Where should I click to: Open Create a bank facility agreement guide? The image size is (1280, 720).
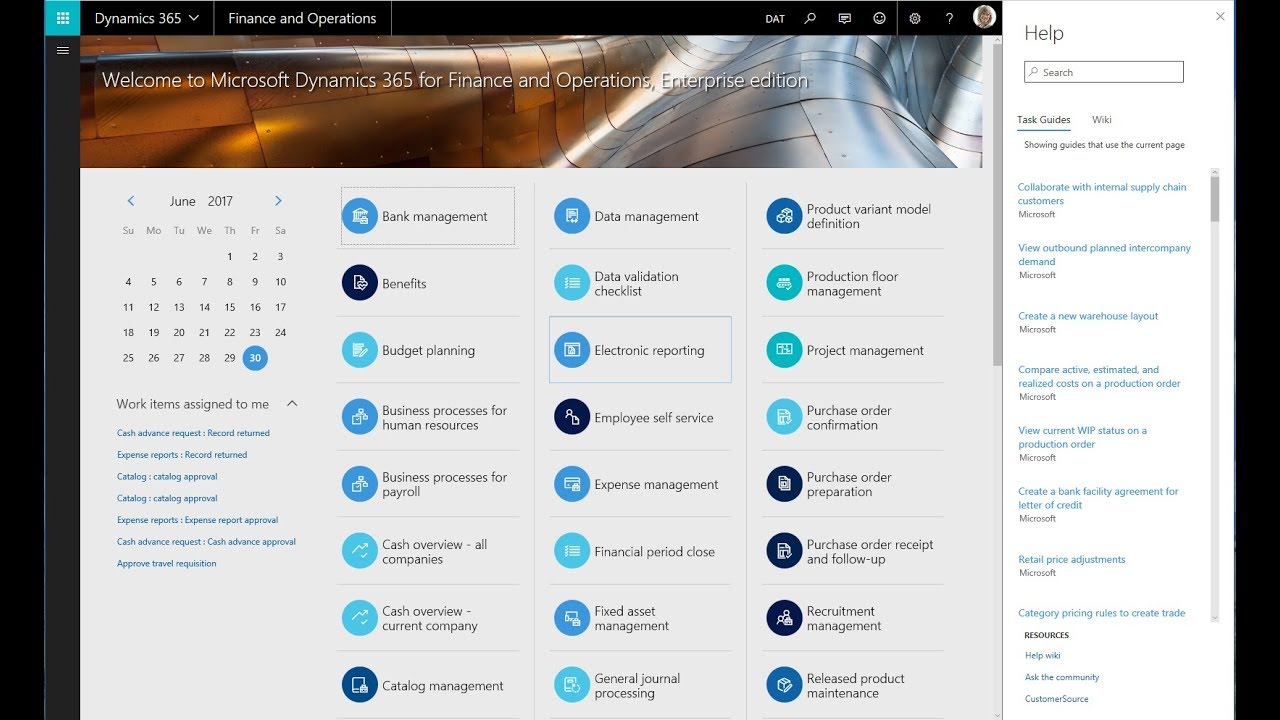1098,498
